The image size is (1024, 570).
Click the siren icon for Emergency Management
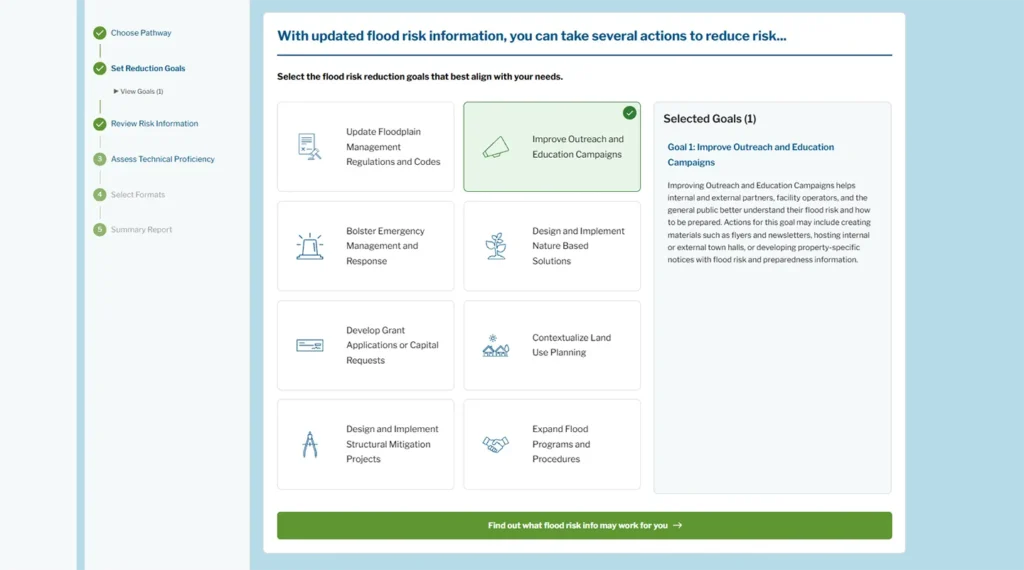coord(310,246)
